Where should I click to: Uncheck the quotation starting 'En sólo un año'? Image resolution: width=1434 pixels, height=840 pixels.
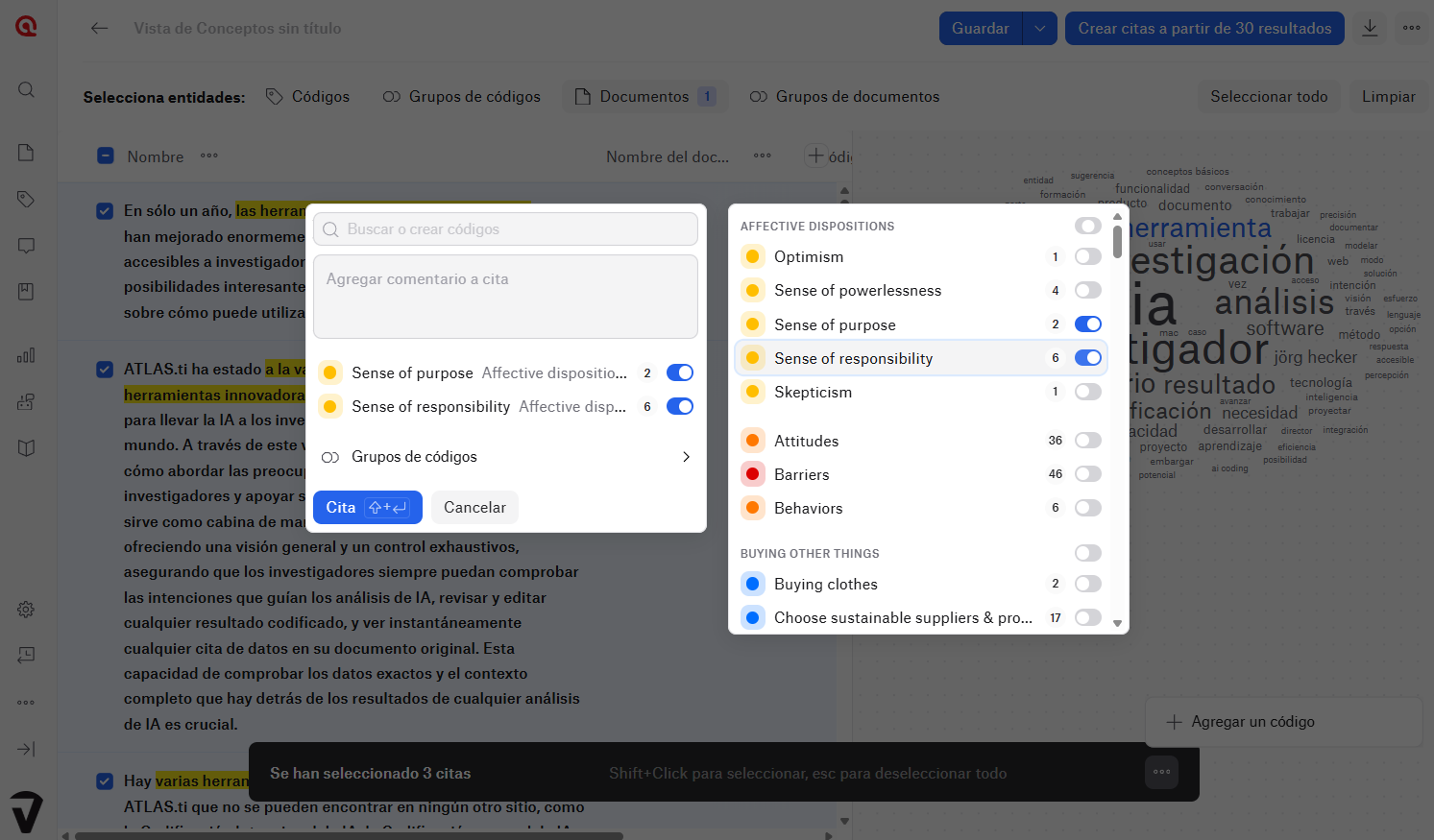(105, 210)
